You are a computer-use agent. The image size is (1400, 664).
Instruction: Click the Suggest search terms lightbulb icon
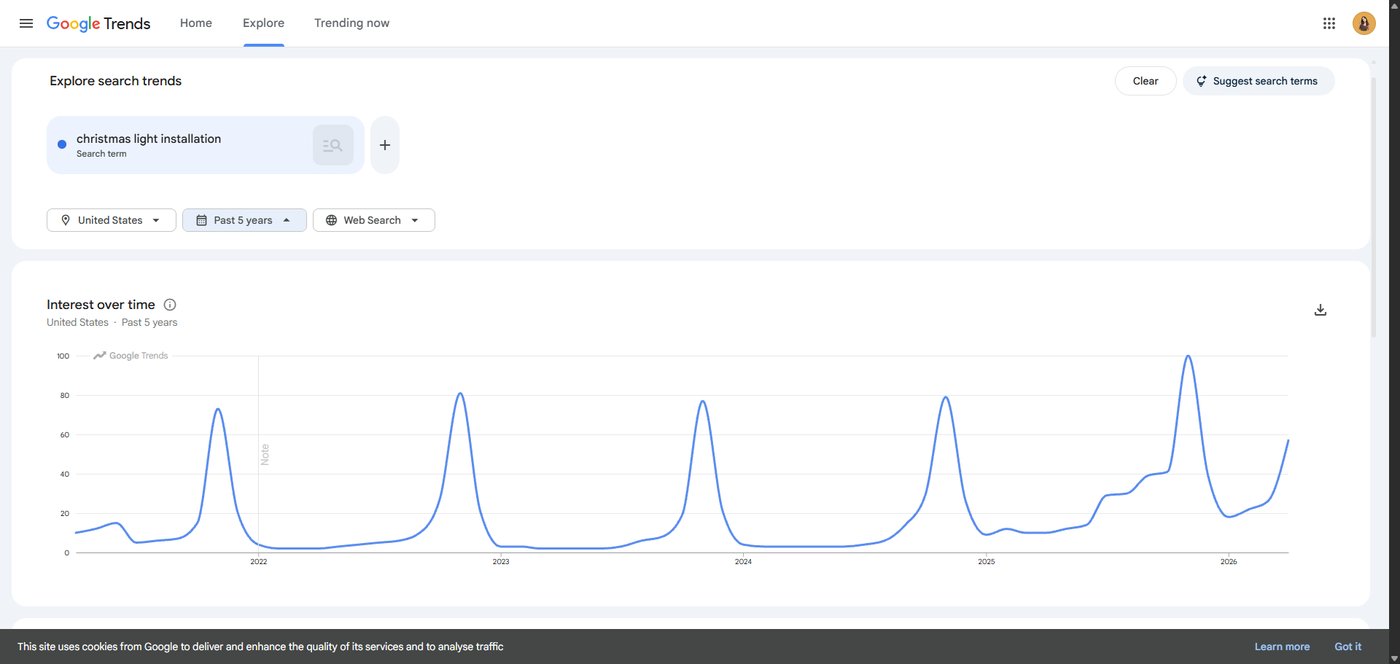(1200, 81)
